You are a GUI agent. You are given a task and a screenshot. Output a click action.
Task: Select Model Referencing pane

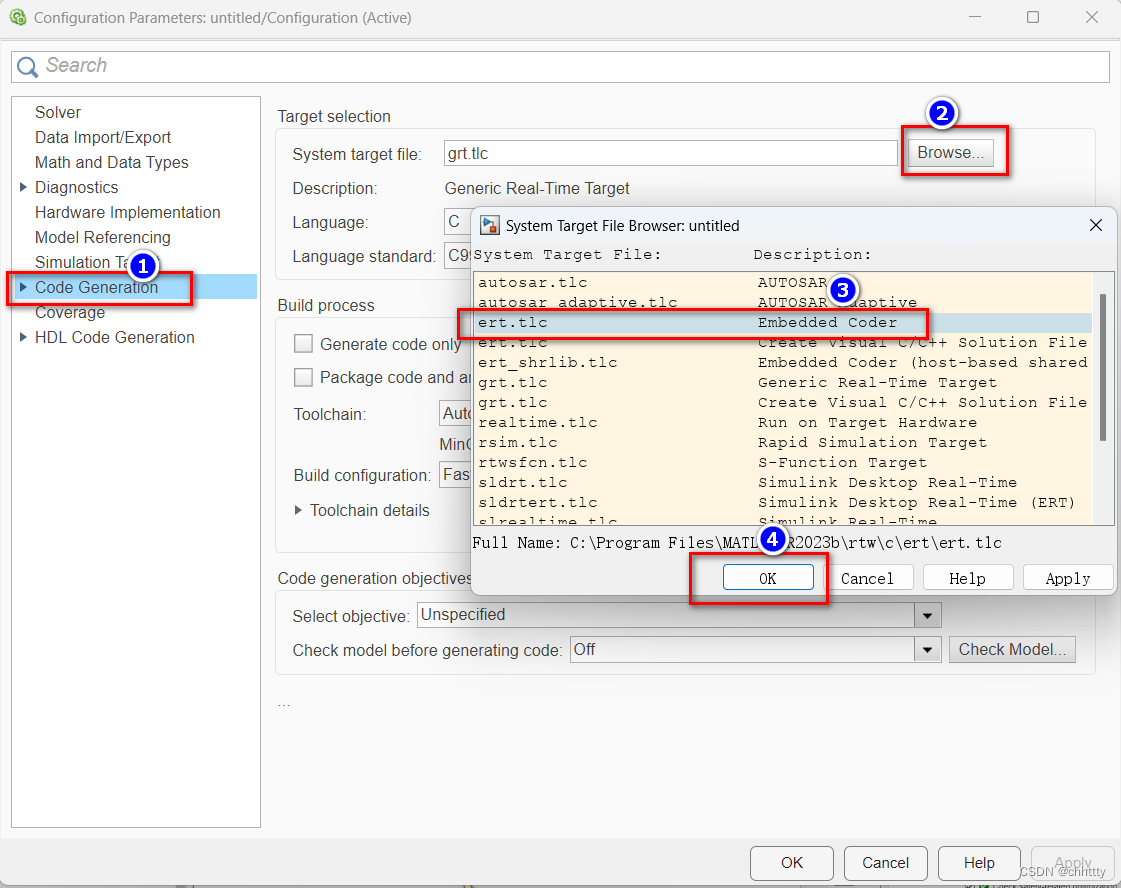102,237
